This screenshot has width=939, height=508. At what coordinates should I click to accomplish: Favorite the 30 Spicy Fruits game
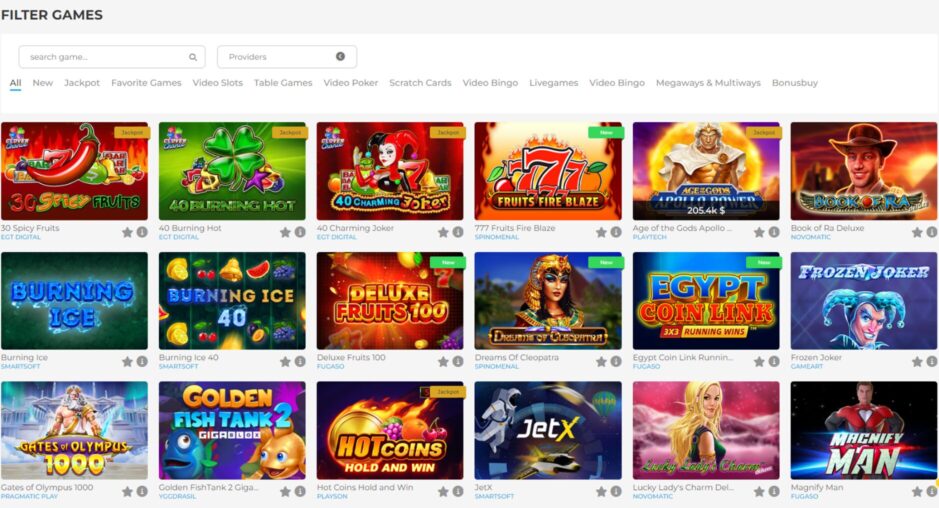point(127,232)
